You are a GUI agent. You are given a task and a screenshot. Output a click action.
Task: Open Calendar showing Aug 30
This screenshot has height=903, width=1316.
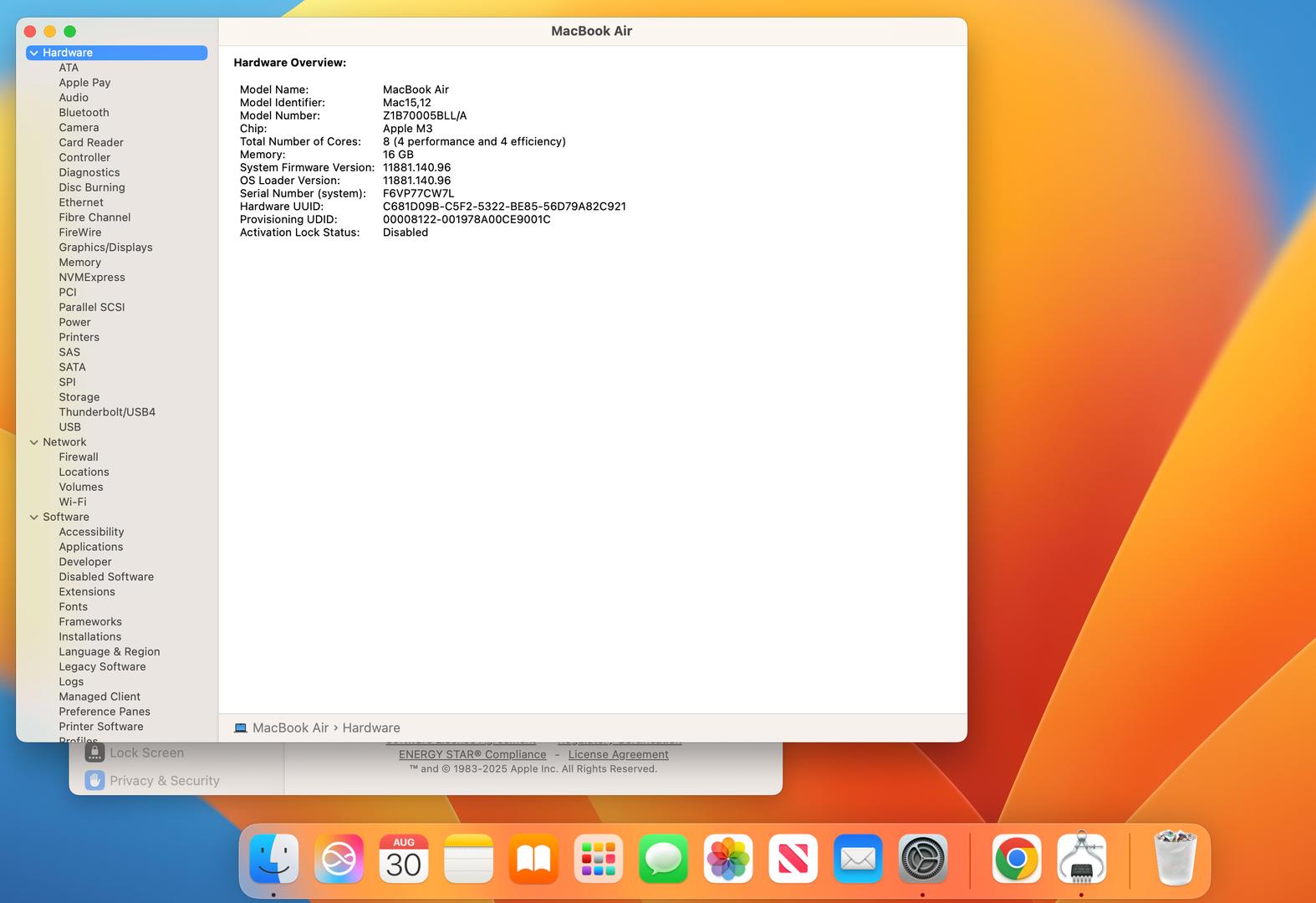pyautogui.click(x=404, y=859)
